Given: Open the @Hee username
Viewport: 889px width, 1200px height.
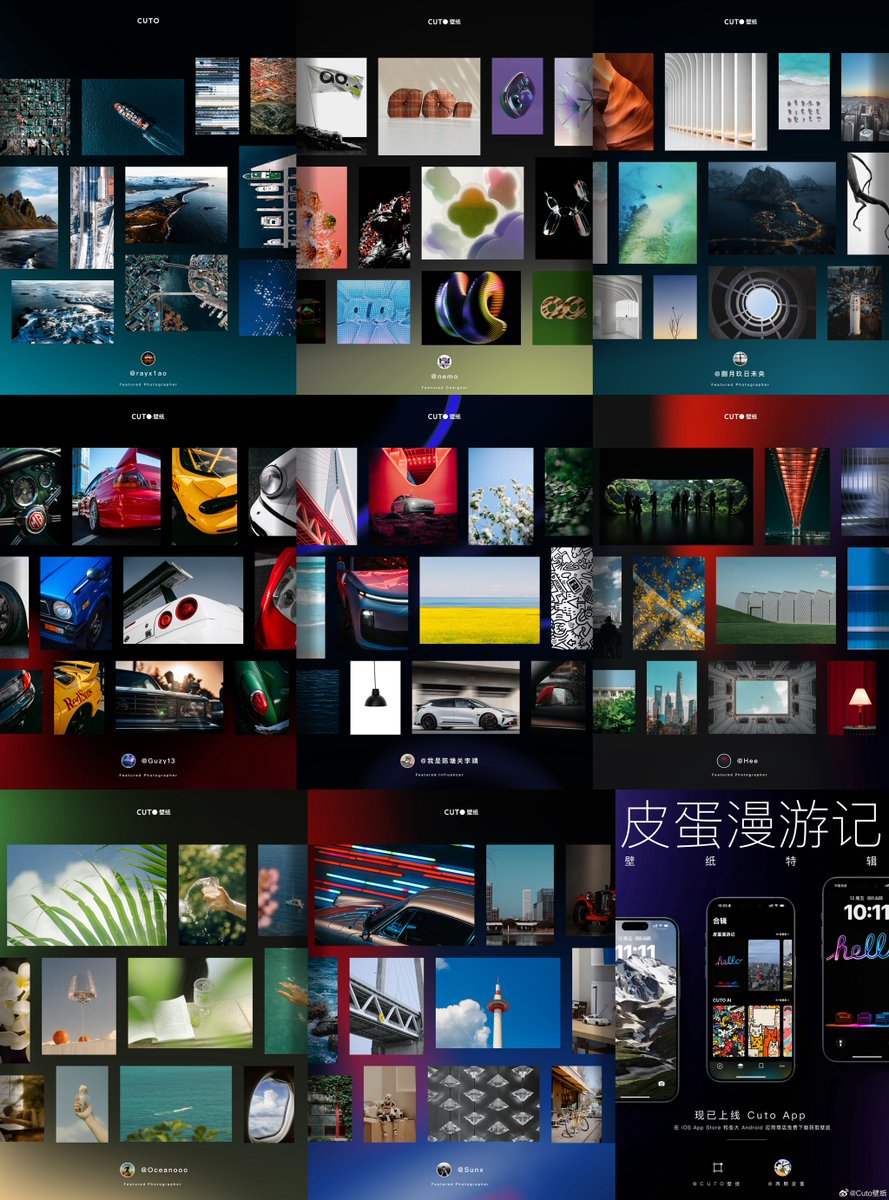Looking at the screenshot, I should (x=750, y=761).
